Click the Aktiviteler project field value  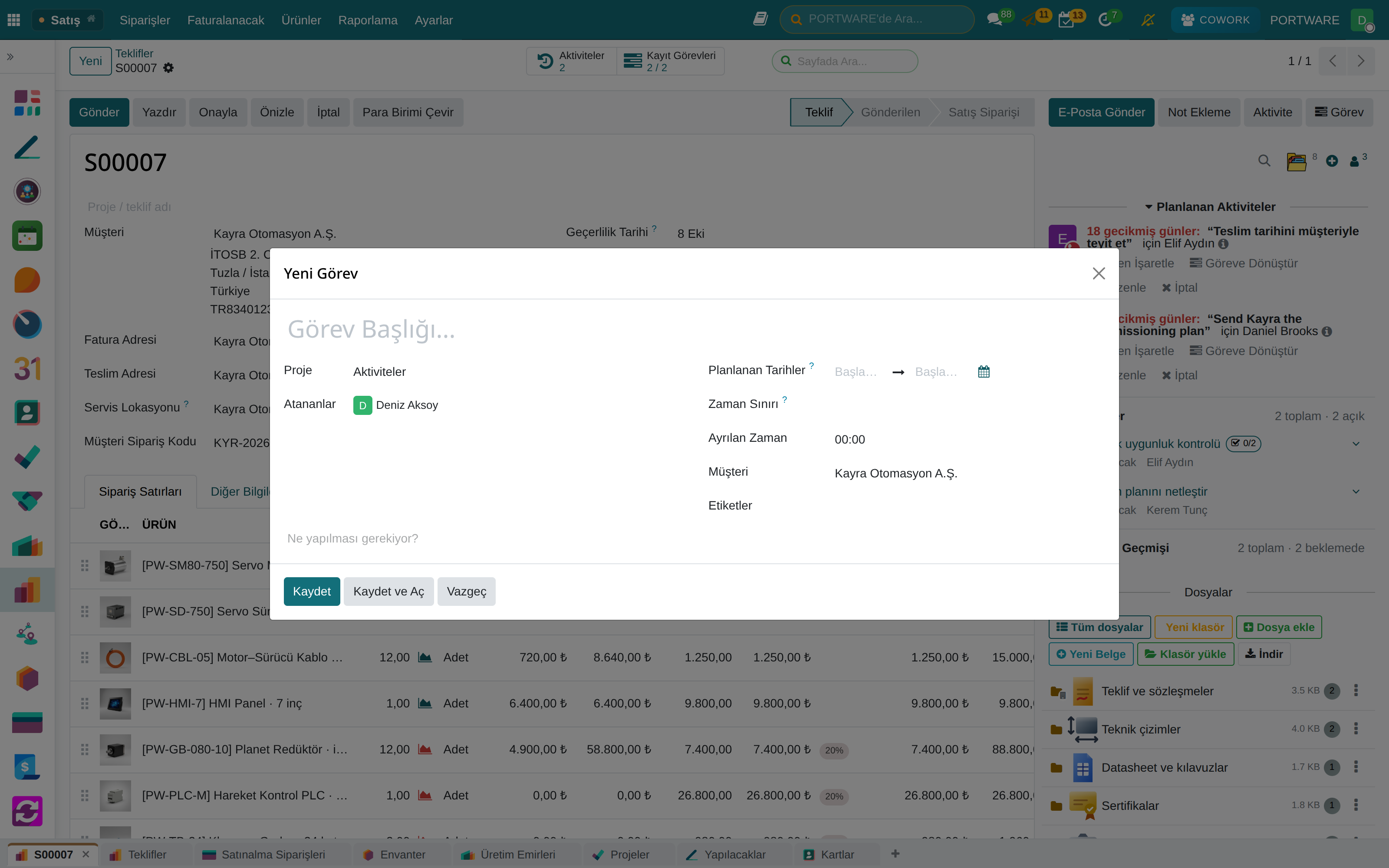pos(379,372)
